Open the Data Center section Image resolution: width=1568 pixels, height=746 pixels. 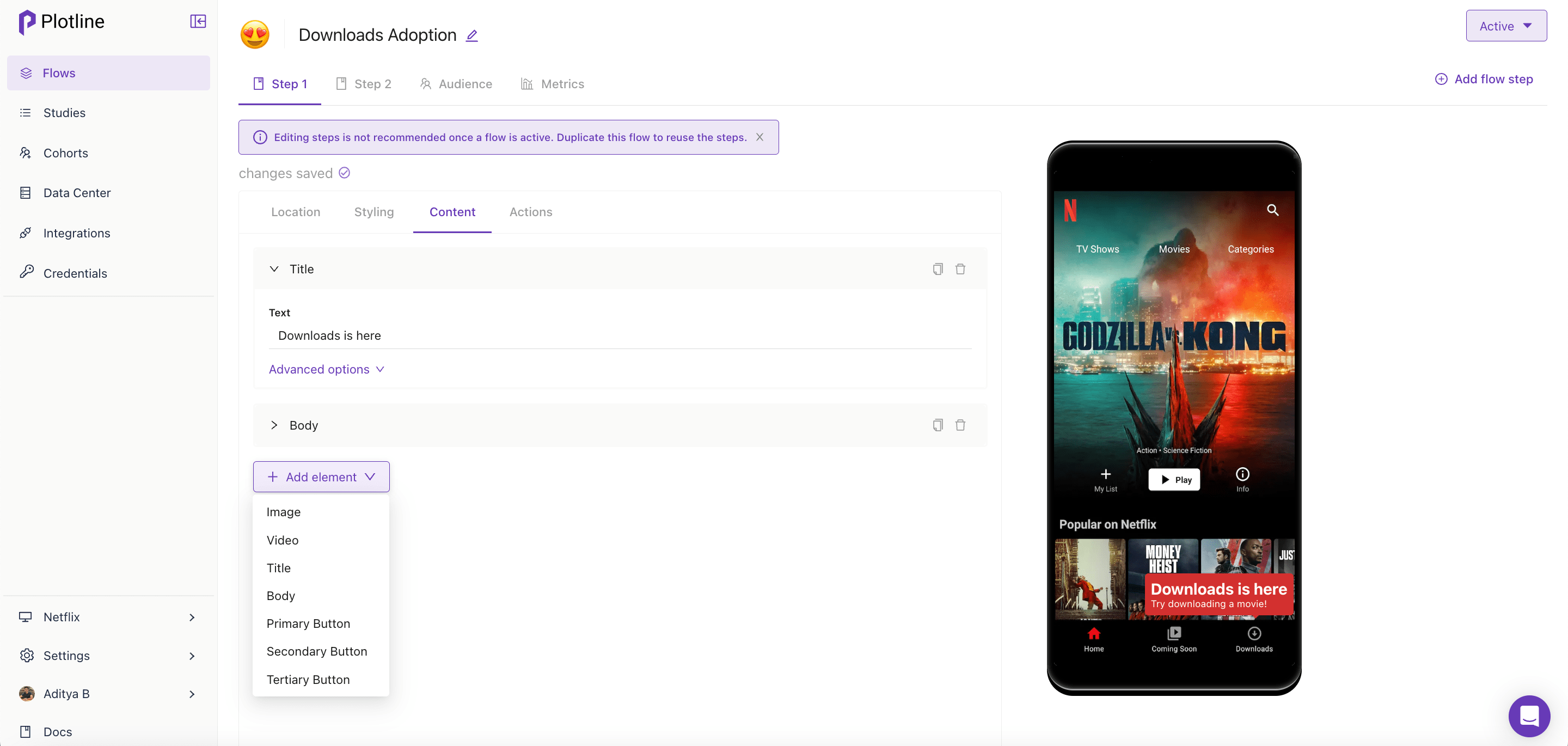click(x=76, y=192)
